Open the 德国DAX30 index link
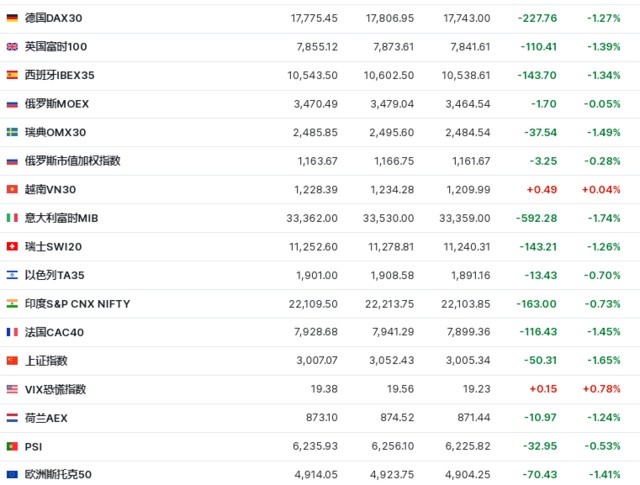The image size is (640, 485). pos(53,18)
